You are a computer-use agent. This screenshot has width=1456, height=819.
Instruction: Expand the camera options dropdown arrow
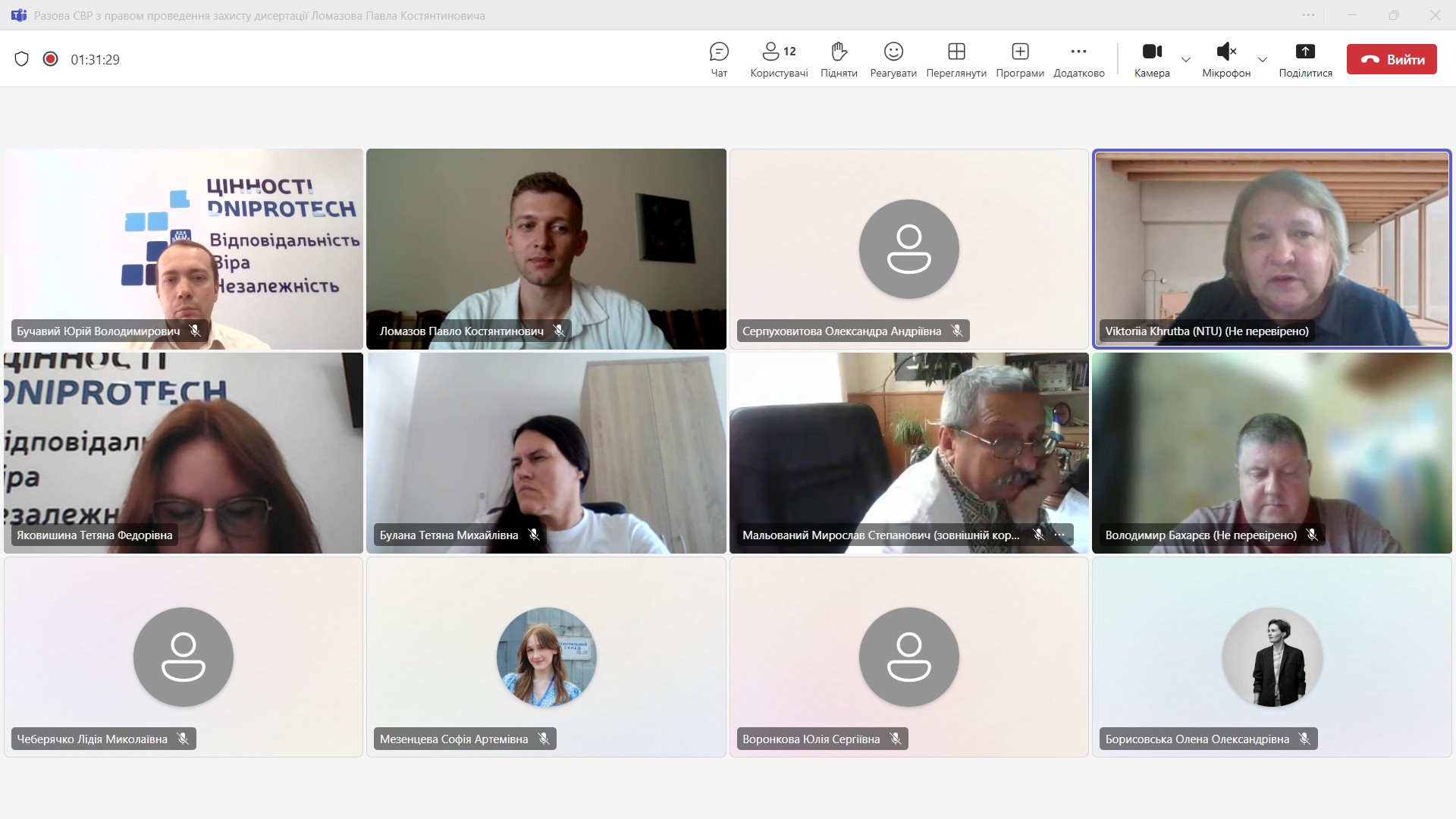coord(1186,60)
